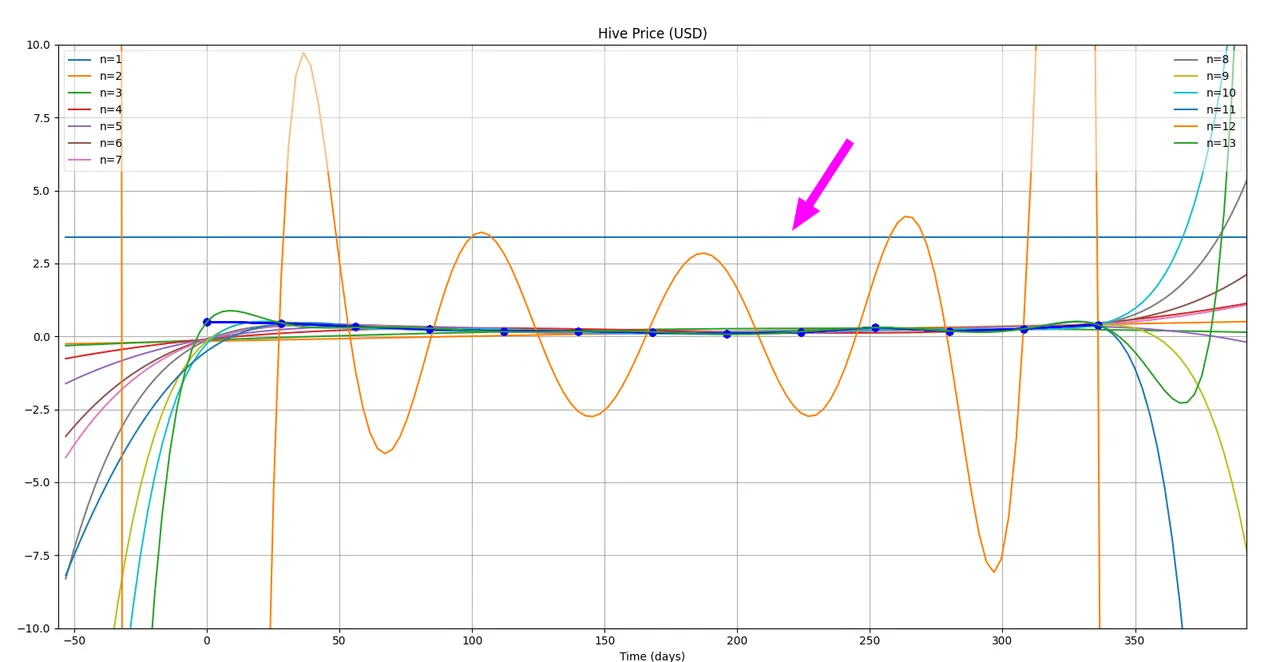Click the y-axis tick label 0.0
The image size is (1280, 662).
(40, 337)
